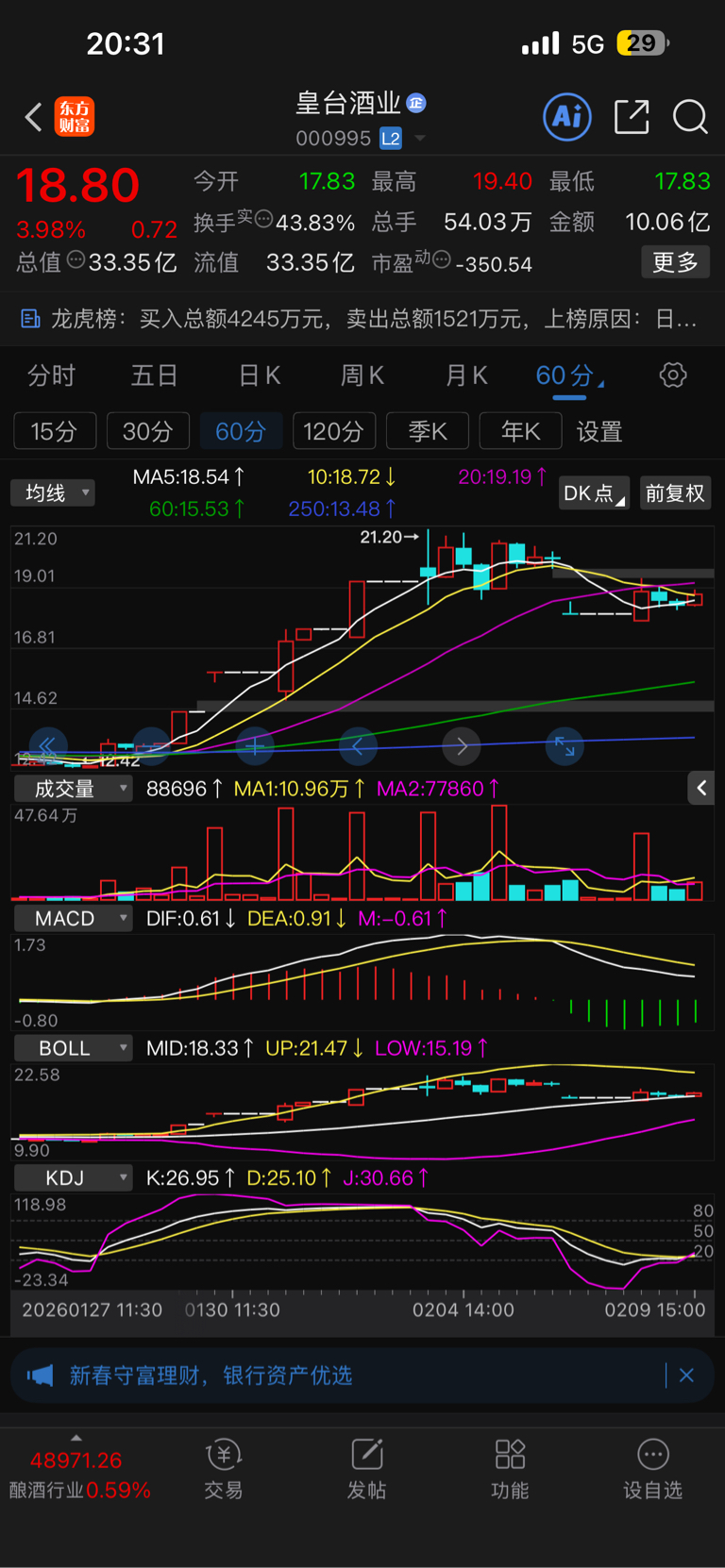The height and width of the screenshot is (1568, 725).
Task: Tap the 0204 14:00 time axis label
Action: pos(464,1309)
